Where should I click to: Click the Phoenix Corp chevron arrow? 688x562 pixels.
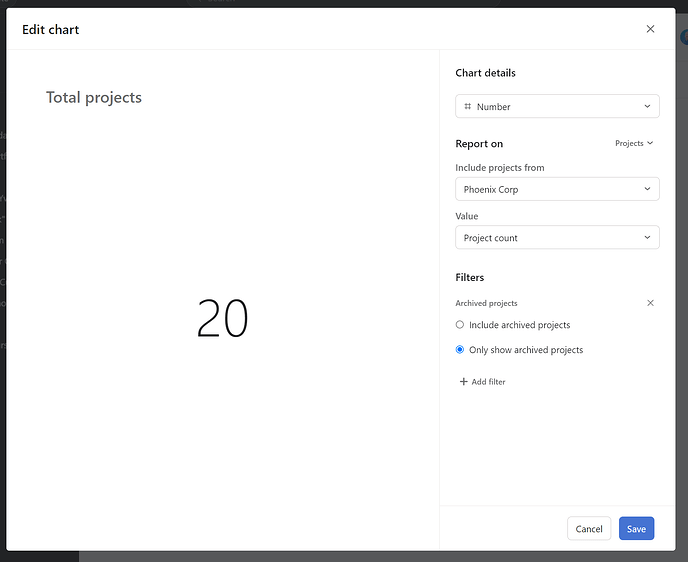(647, 189)
